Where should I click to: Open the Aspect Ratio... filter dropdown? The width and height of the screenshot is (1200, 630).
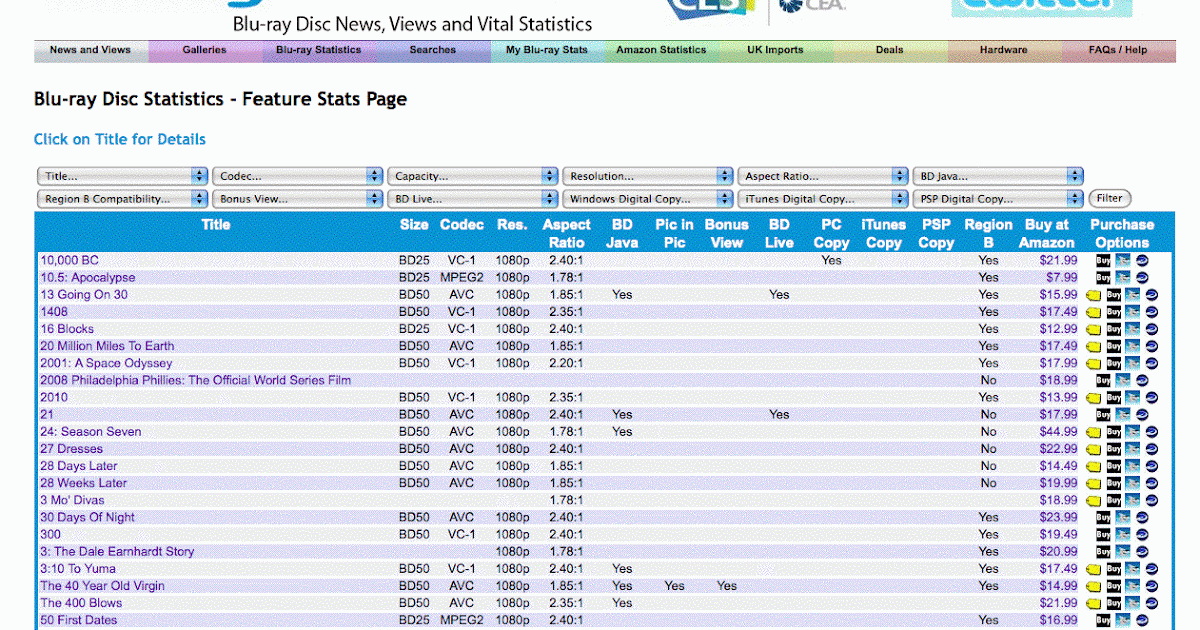click(823, 176)
